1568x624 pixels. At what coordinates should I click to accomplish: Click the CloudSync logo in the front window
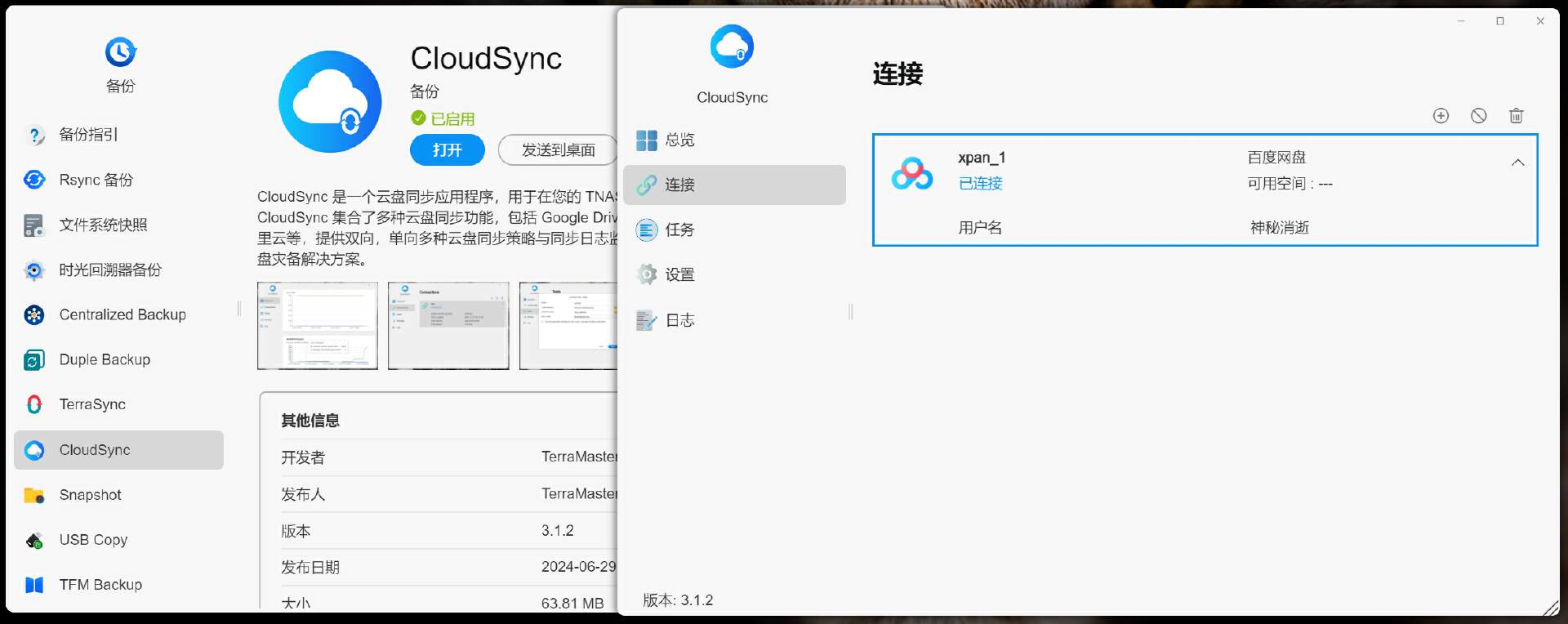tap(732, 47)
